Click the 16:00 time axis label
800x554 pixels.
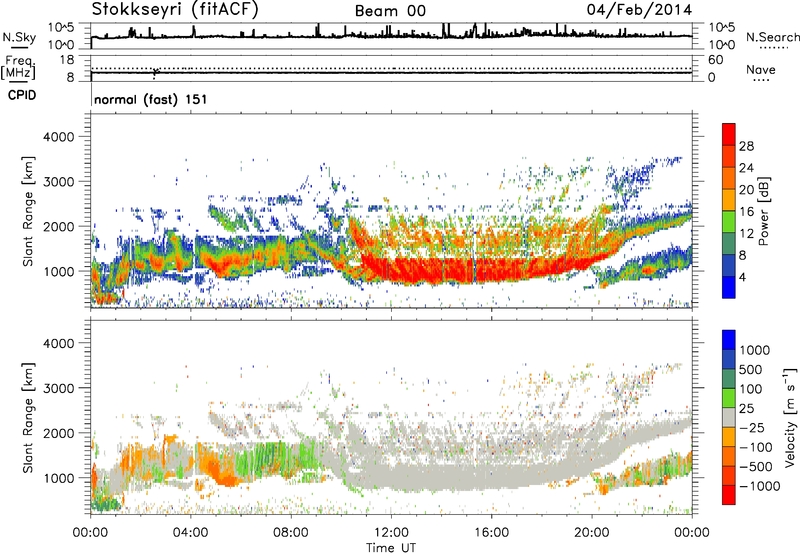[x=491, y=533]
